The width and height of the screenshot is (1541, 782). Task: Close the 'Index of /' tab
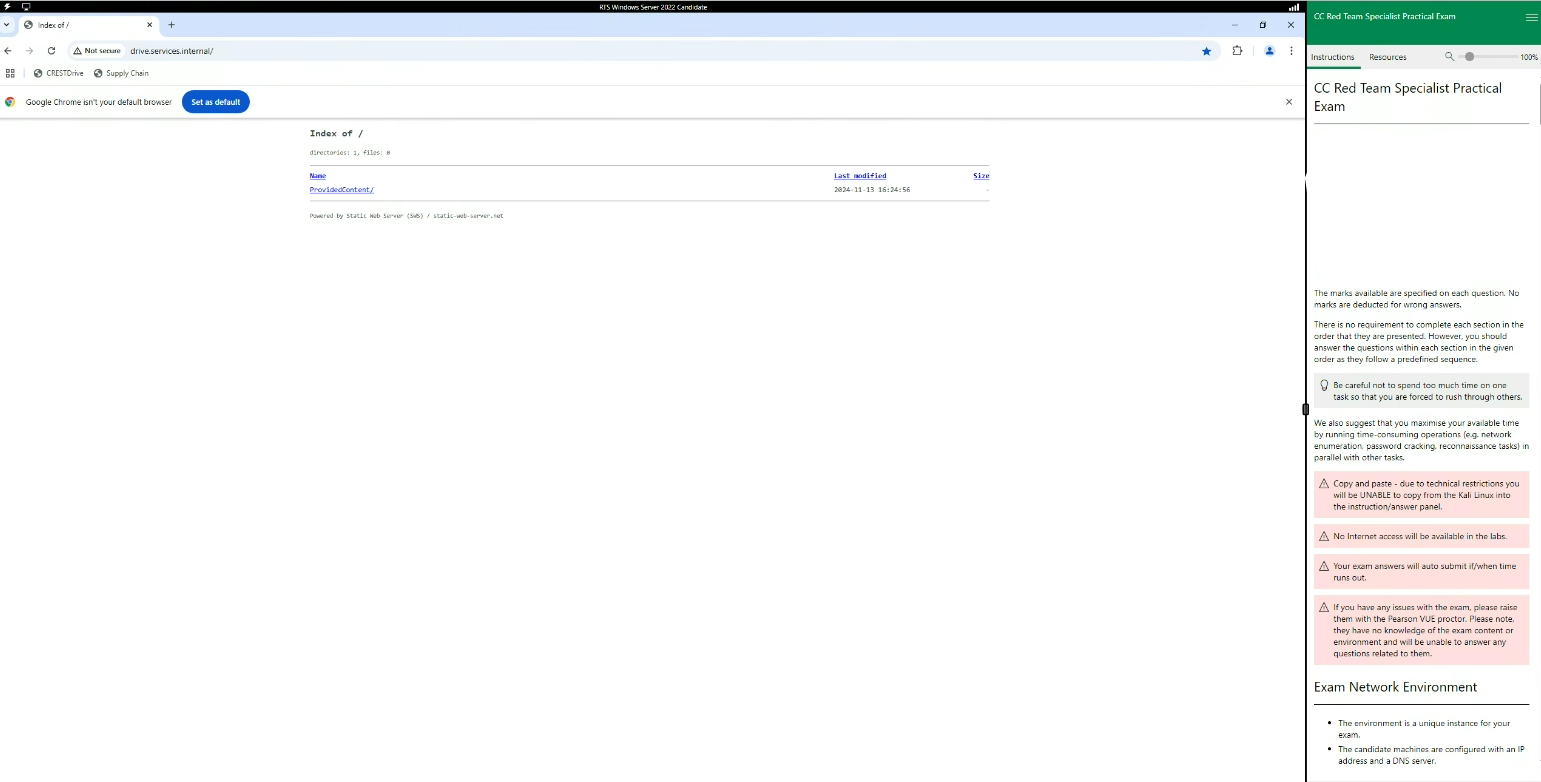pyautogui.click(x=148, y=25)
